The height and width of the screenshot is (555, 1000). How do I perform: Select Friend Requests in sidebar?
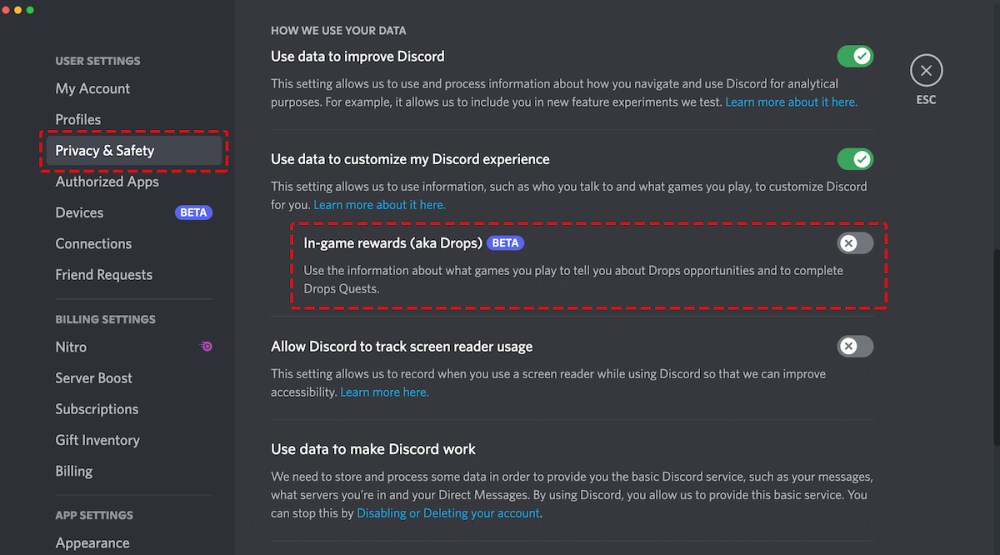point(104,274)
